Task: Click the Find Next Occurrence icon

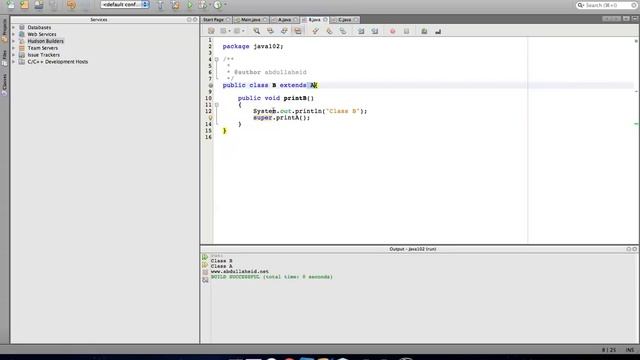Action: pyautogui.click(x=284, y=31)
